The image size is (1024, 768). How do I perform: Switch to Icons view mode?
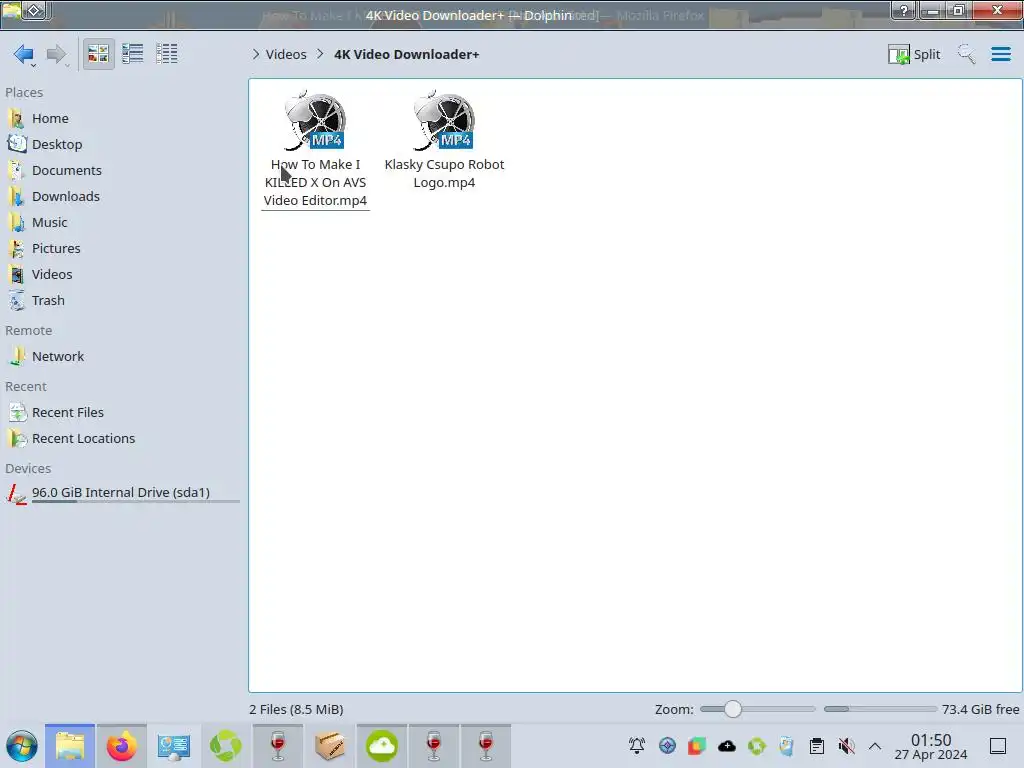point(99,54)
